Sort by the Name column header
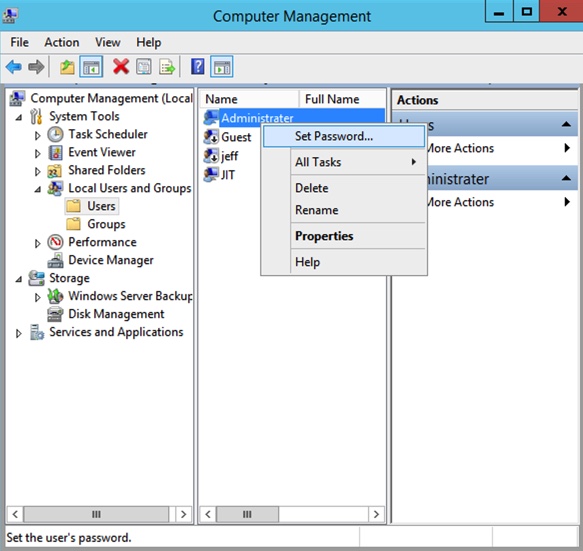 click(249, 99)
